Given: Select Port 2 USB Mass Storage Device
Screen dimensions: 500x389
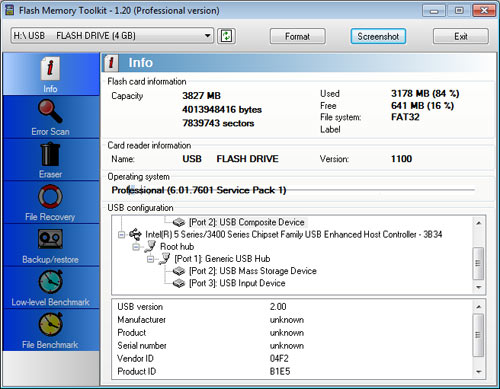Looking at the screenshot, I should 253,271.
